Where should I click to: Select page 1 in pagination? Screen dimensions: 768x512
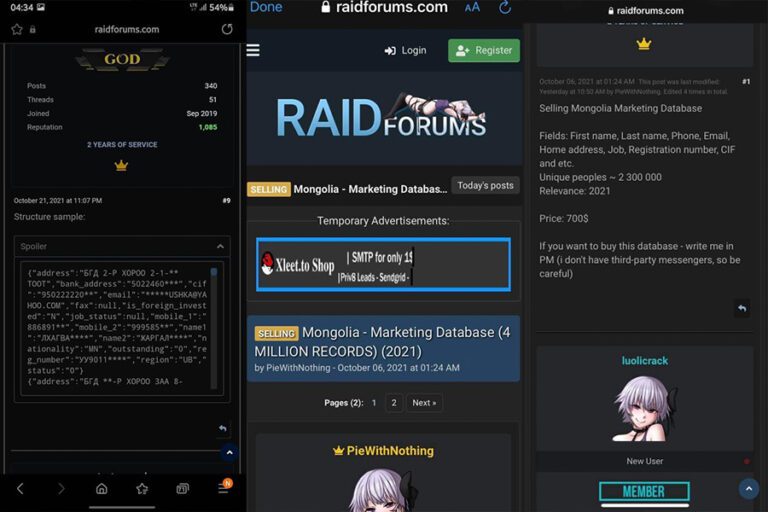pos(374,403)
